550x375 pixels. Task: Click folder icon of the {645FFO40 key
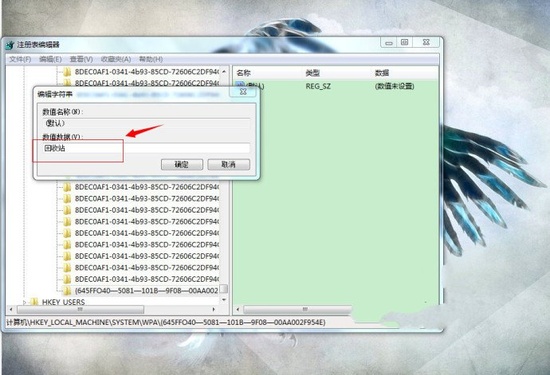pyautogui.click(x=67, y=290)
